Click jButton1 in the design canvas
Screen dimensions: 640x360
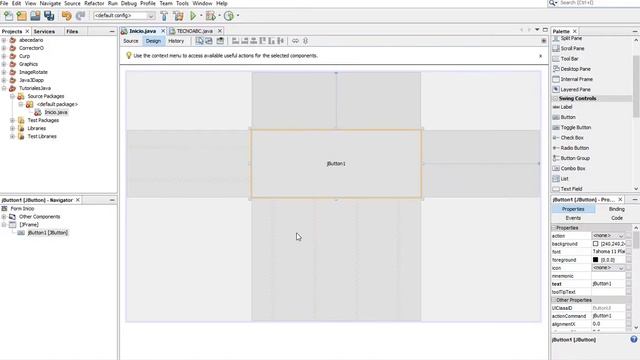pos(336,164)
